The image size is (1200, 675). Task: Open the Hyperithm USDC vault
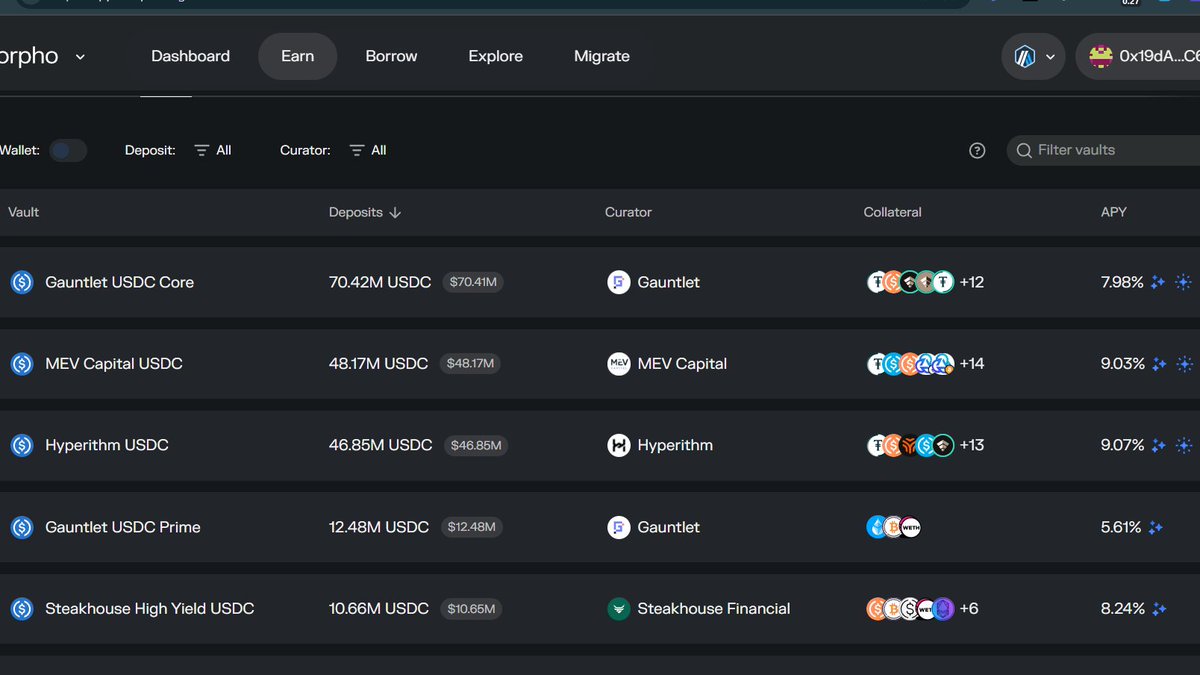tap(107, 445)
